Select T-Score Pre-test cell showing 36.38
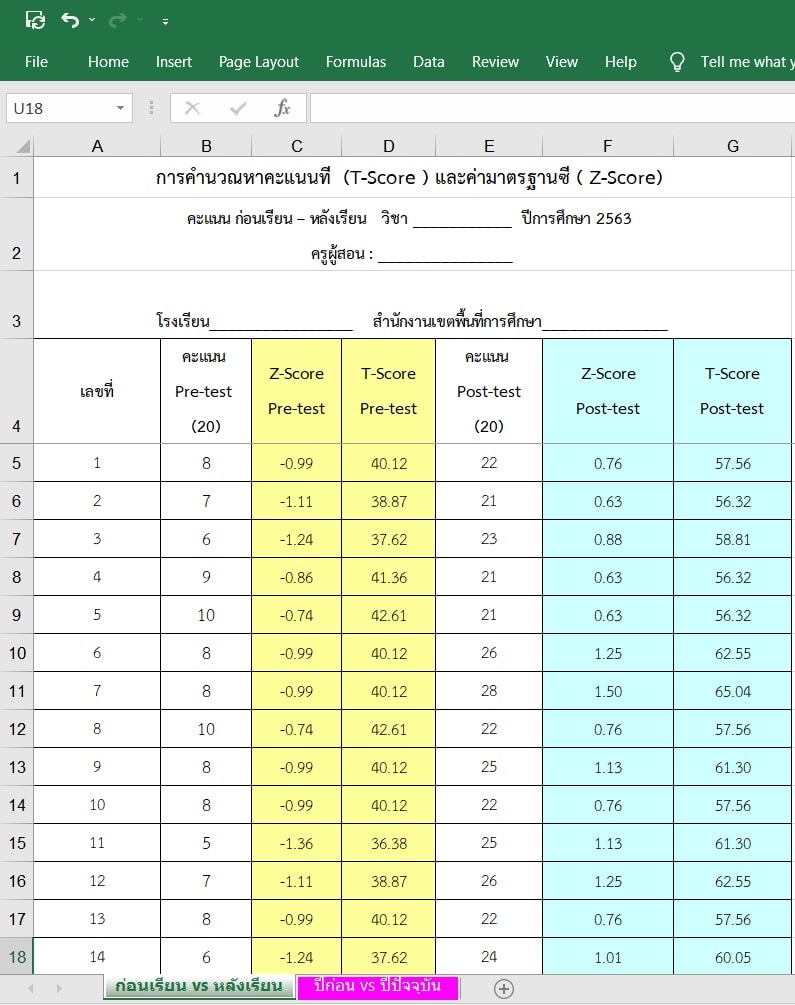795x1005 pixels. pos(389,843)
